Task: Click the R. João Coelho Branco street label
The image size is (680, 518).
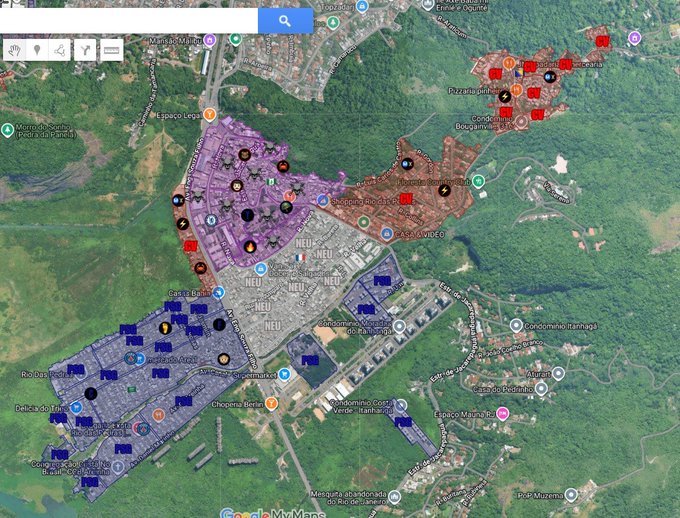Action: coord(510,349)
